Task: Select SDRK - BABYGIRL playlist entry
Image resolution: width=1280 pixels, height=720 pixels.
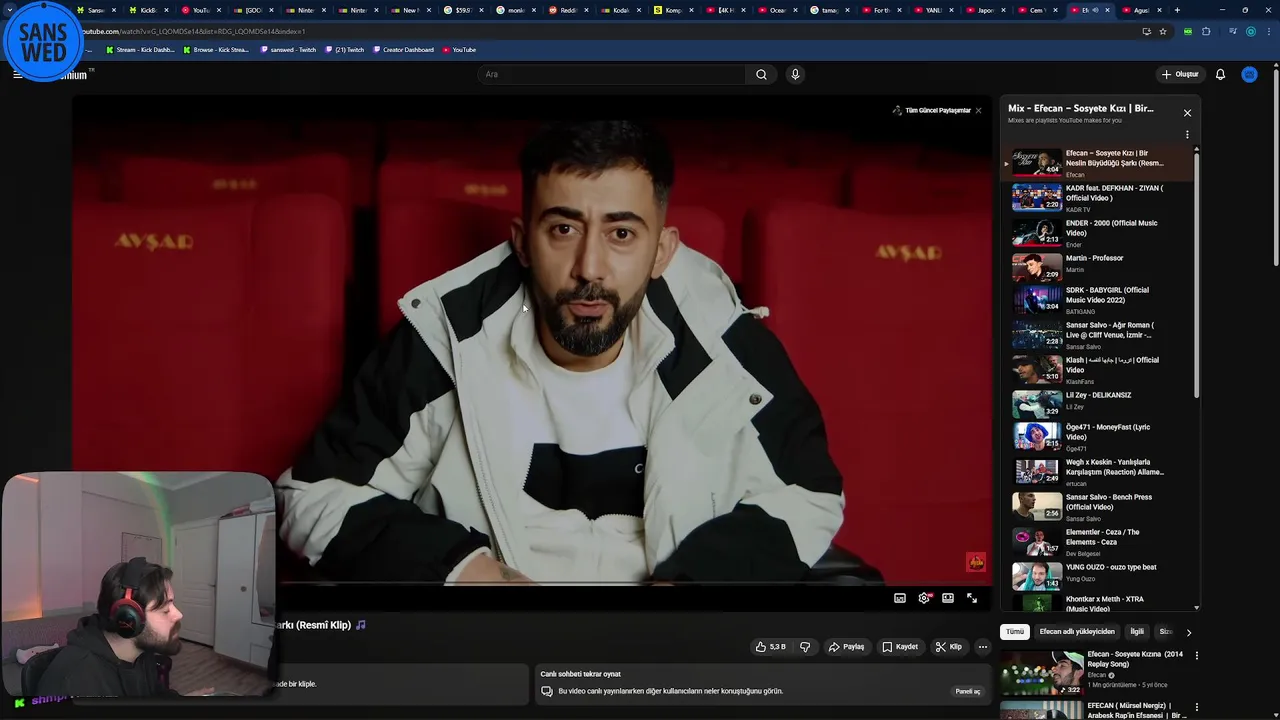Action: (x=1097, y=300)
